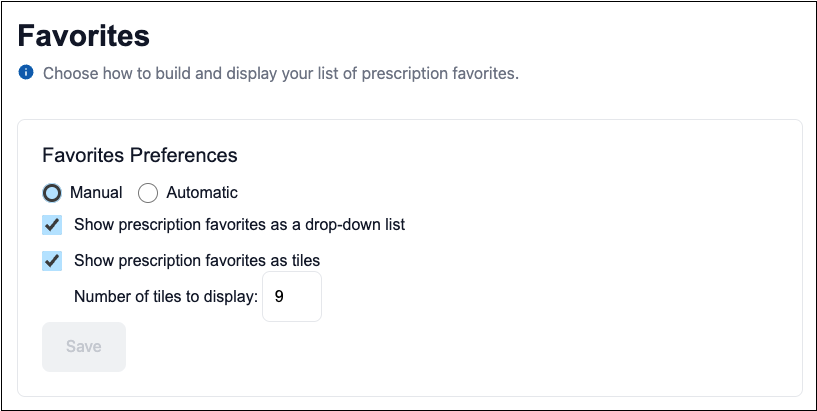Viewport: 817px width, 411px height.
Task: Click the "Automatic" option label text
Action: [x=202, y=192]
